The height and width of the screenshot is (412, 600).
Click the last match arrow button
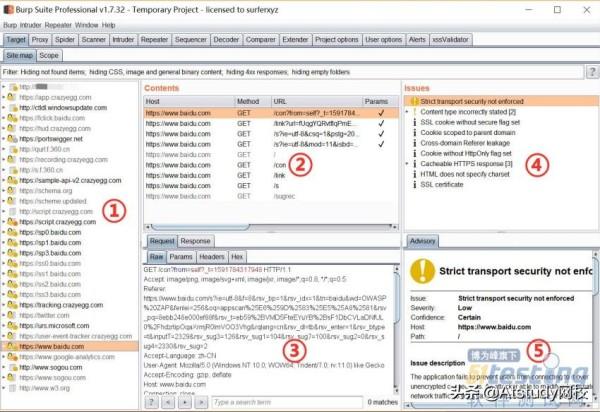pyautogui.click(x=201, y=402)
